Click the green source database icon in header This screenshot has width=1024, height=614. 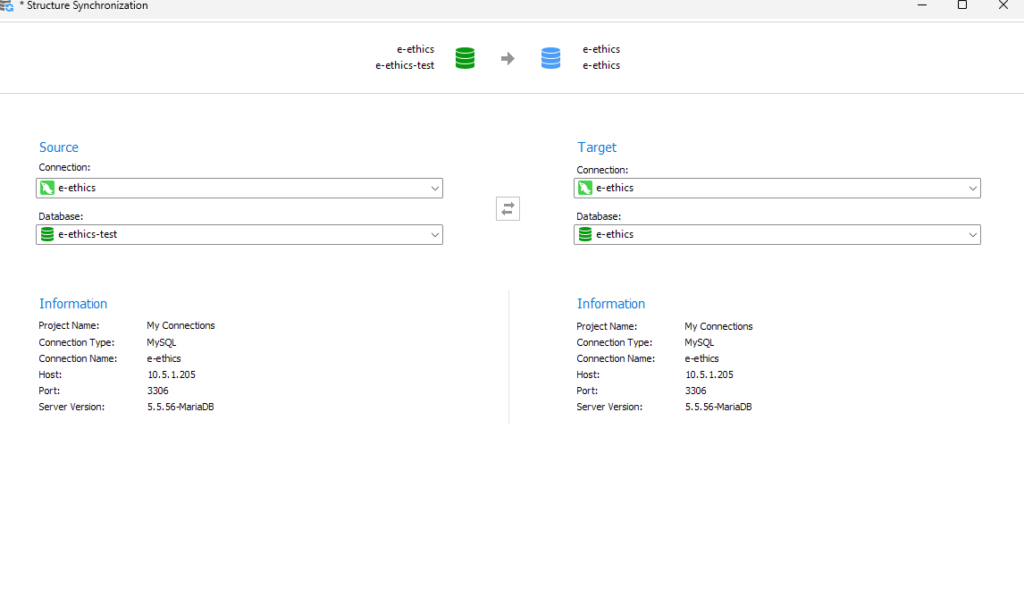coord(465,58)
